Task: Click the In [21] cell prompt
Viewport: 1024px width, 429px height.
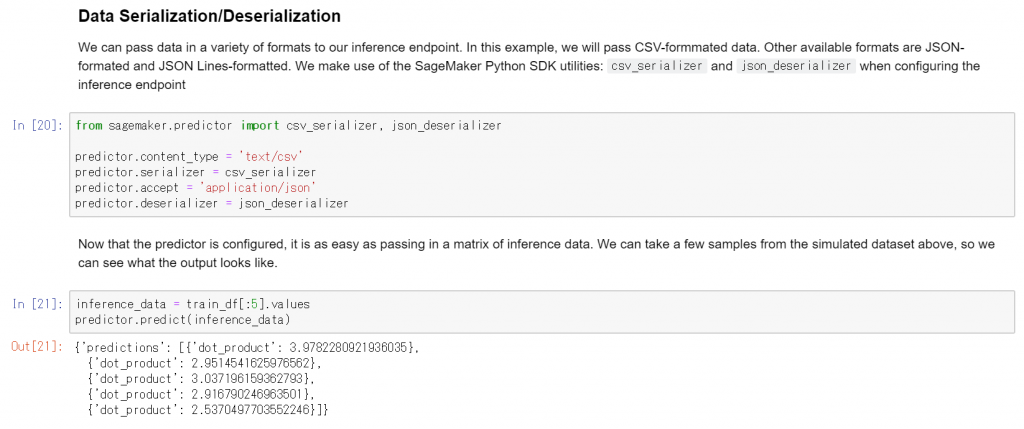Action: (37, 304)
